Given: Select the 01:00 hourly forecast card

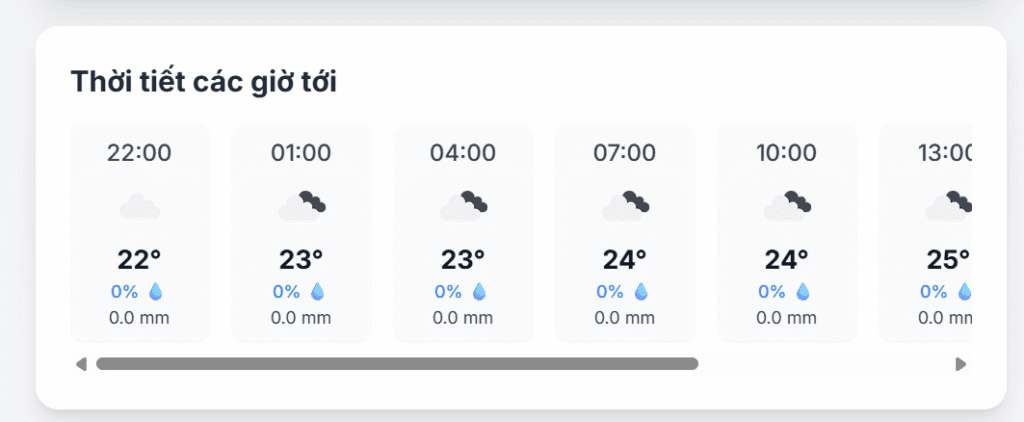Looking at the screenshot, I should coord(302,234).
